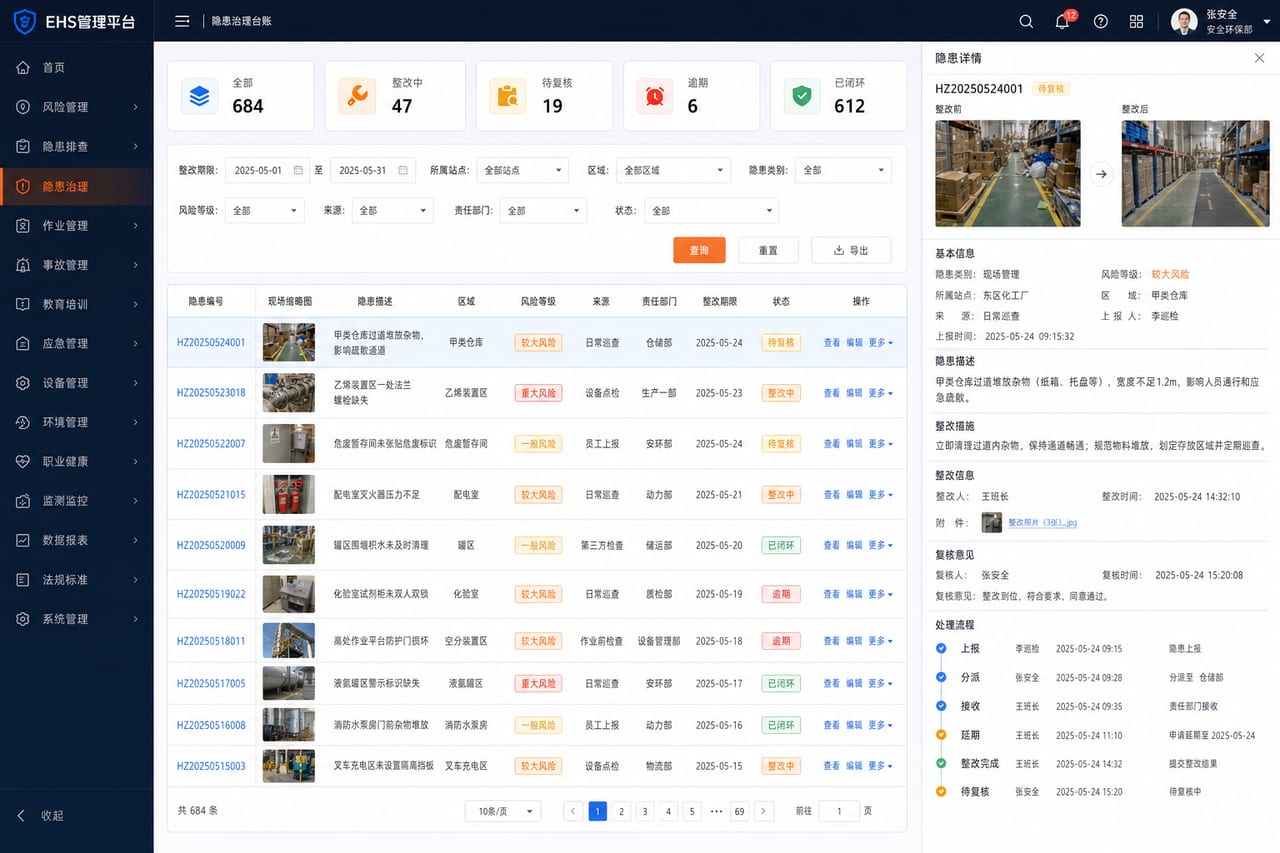Click the 职业健康 heart icon

tap(23, 461)
